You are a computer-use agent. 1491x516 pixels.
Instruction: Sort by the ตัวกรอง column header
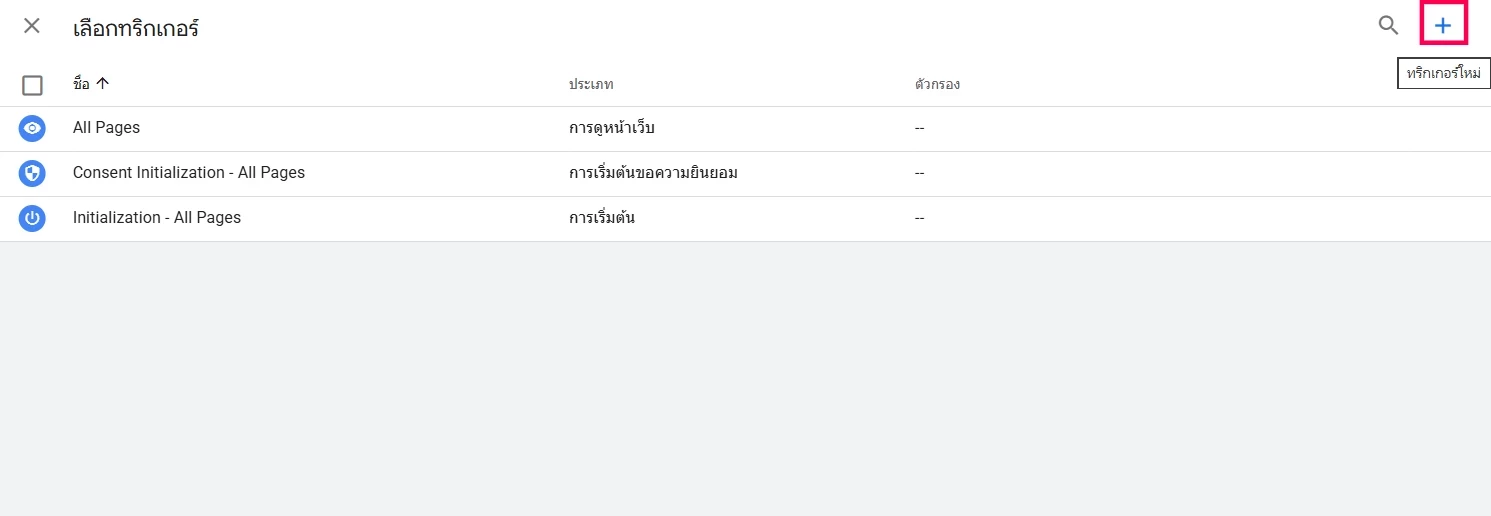(937, 85)
